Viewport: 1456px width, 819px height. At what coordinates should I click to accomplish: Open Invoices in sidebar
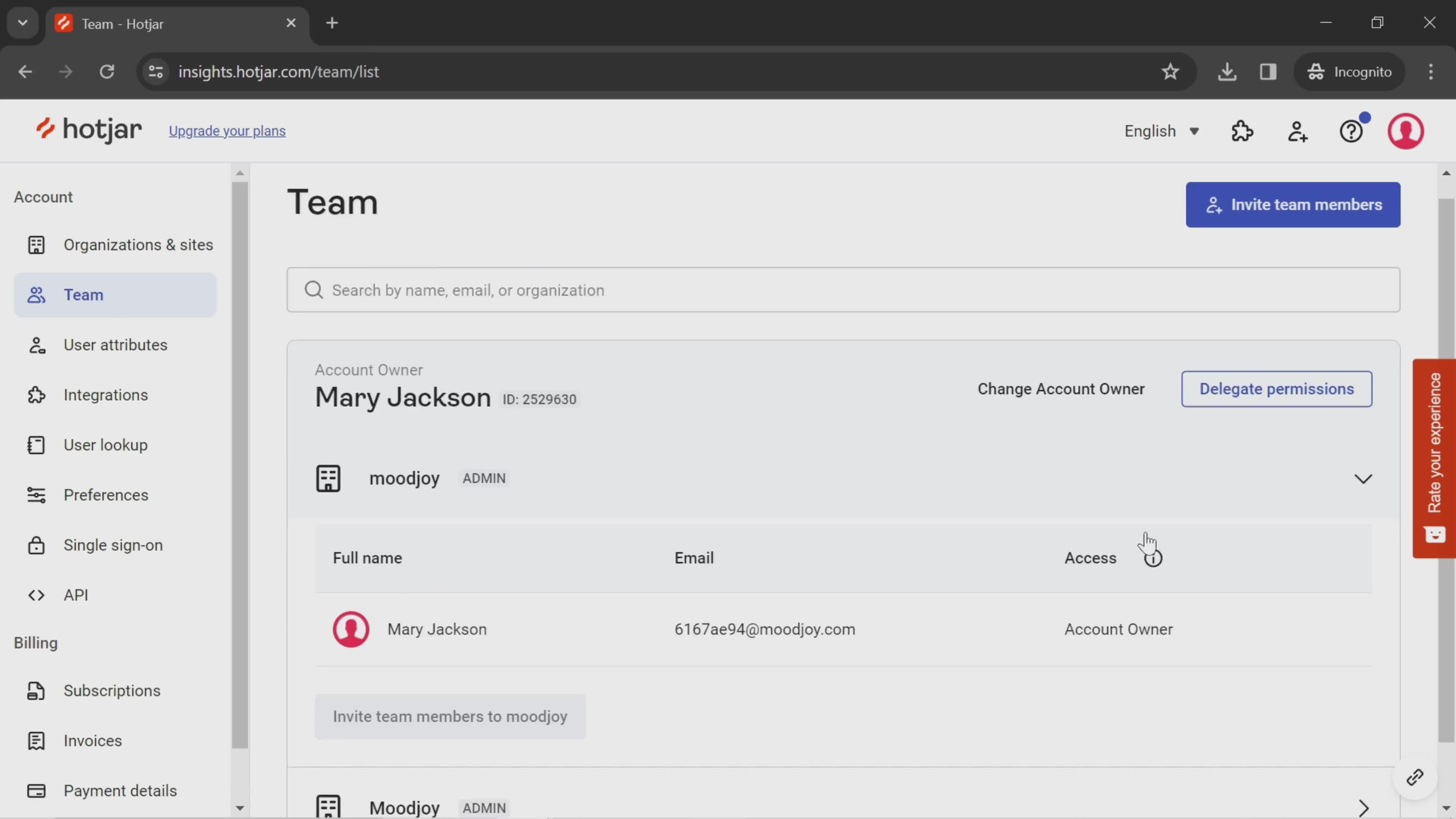point(115,741)
